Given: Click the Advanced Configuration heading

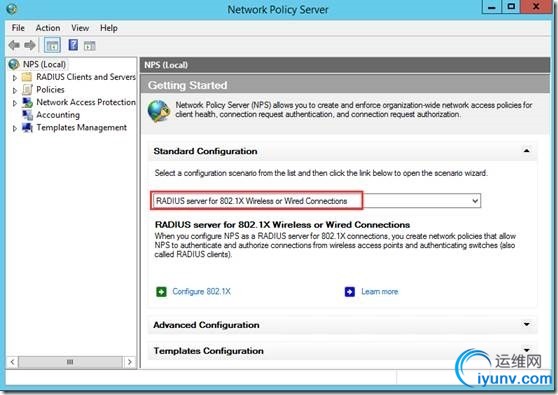Looking at the screenshot, I should click(x=206, y=325).
